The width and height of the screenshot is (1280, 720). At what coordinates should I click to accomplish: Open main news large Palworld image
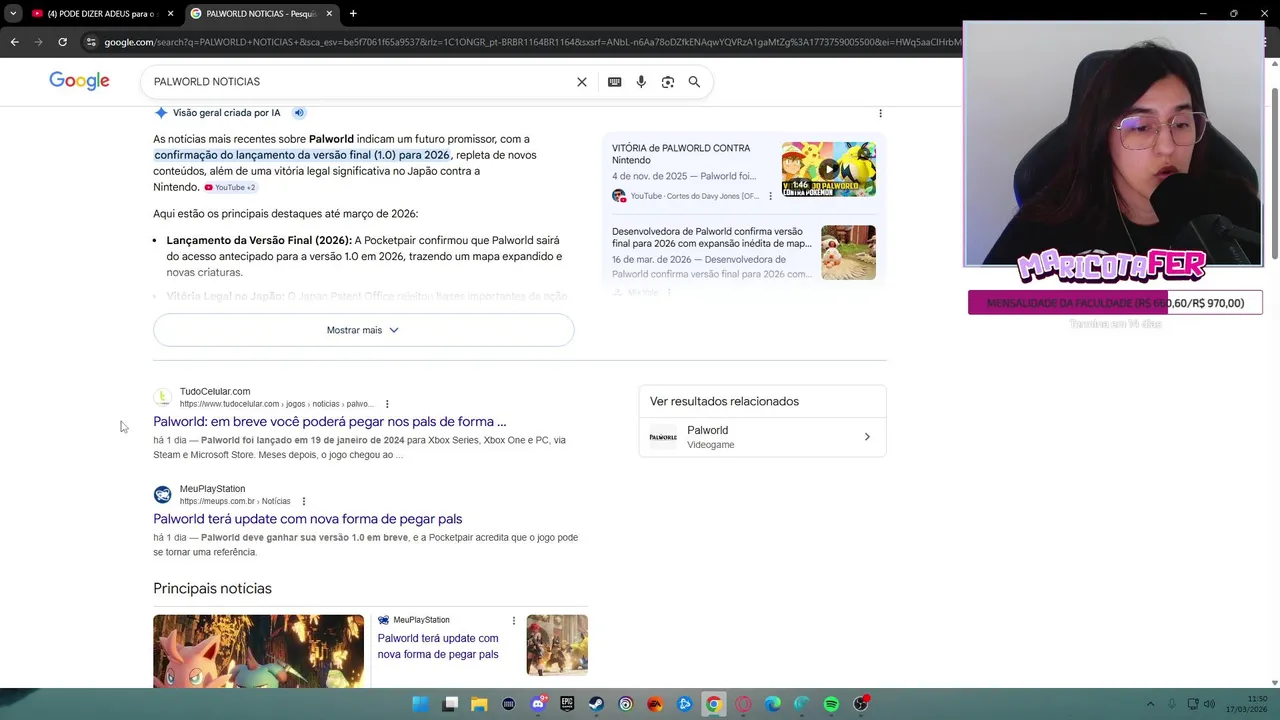click(258, 651)
